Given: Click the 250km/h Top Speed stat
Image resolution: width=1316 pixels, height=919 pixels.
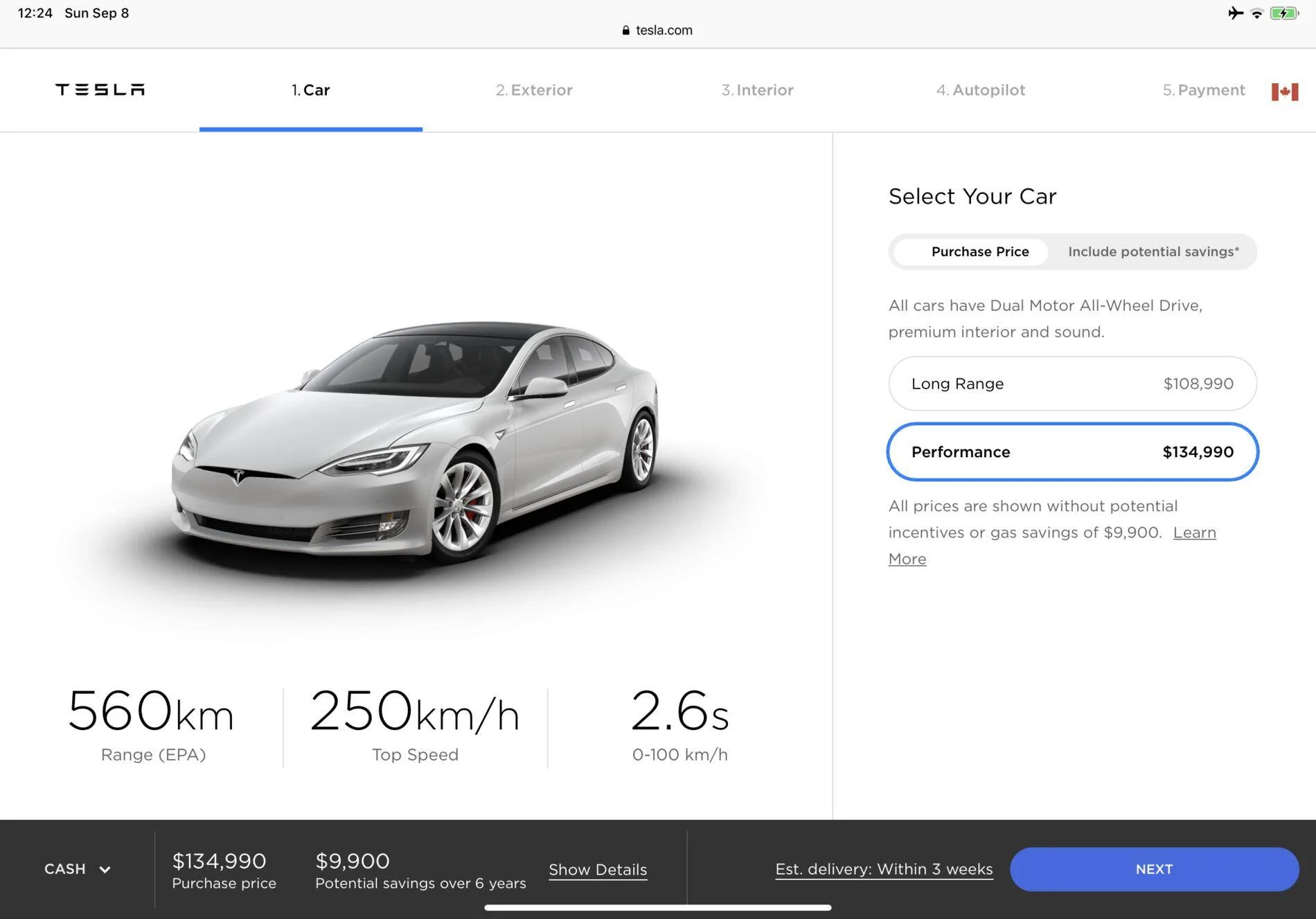Looking at the screenshot, I should click(x=415, y=725).
